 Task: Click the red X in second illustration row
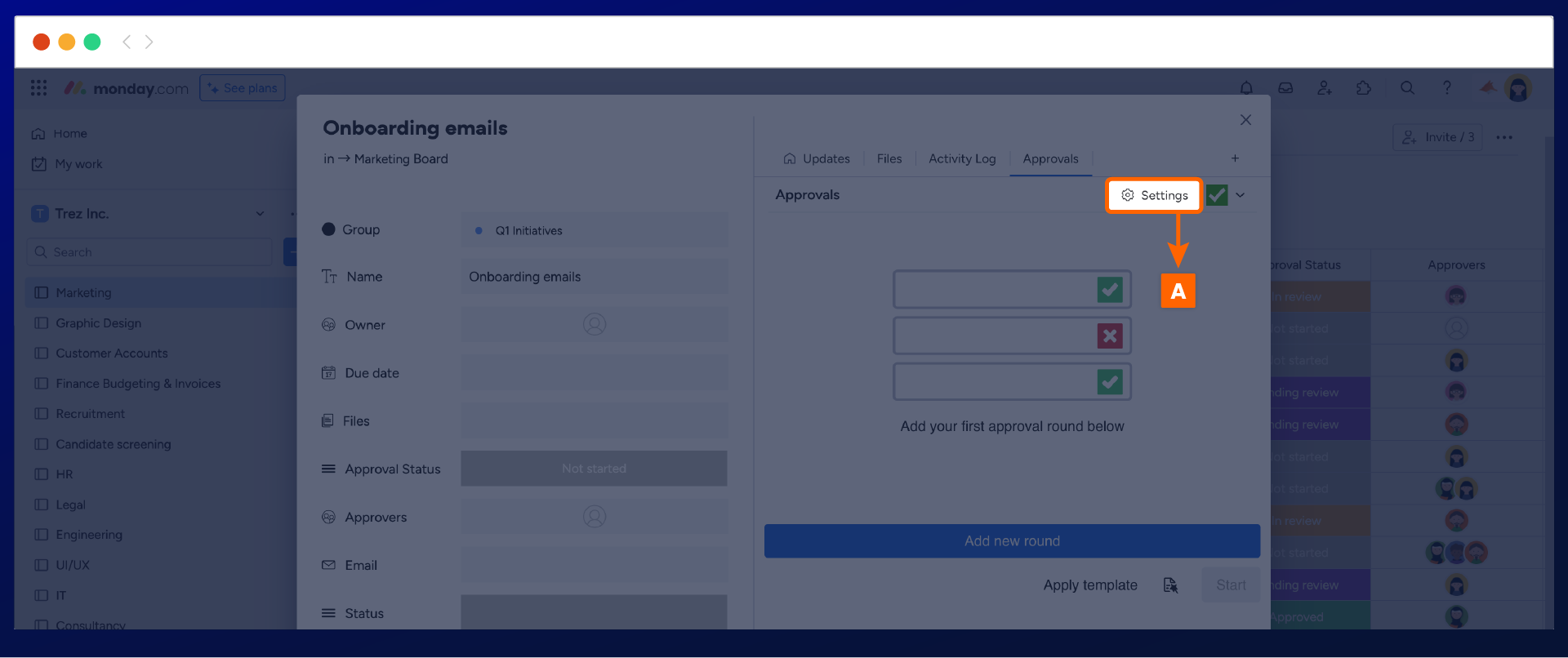[1109, 336]
